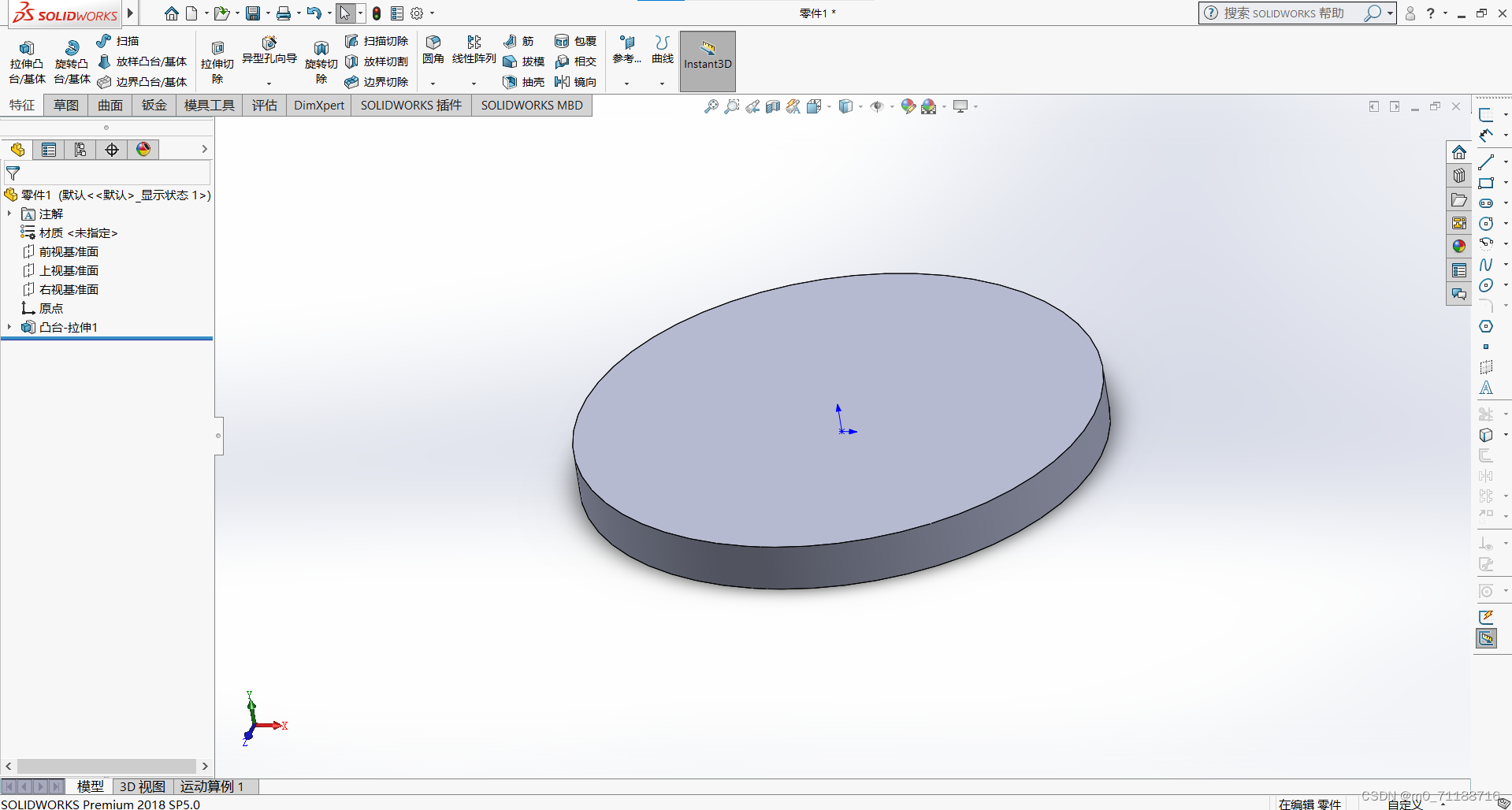The image size is (1512, 810).
Task: Select the Linear Pattern (线性阵列) tool
Action: (474, 50)
